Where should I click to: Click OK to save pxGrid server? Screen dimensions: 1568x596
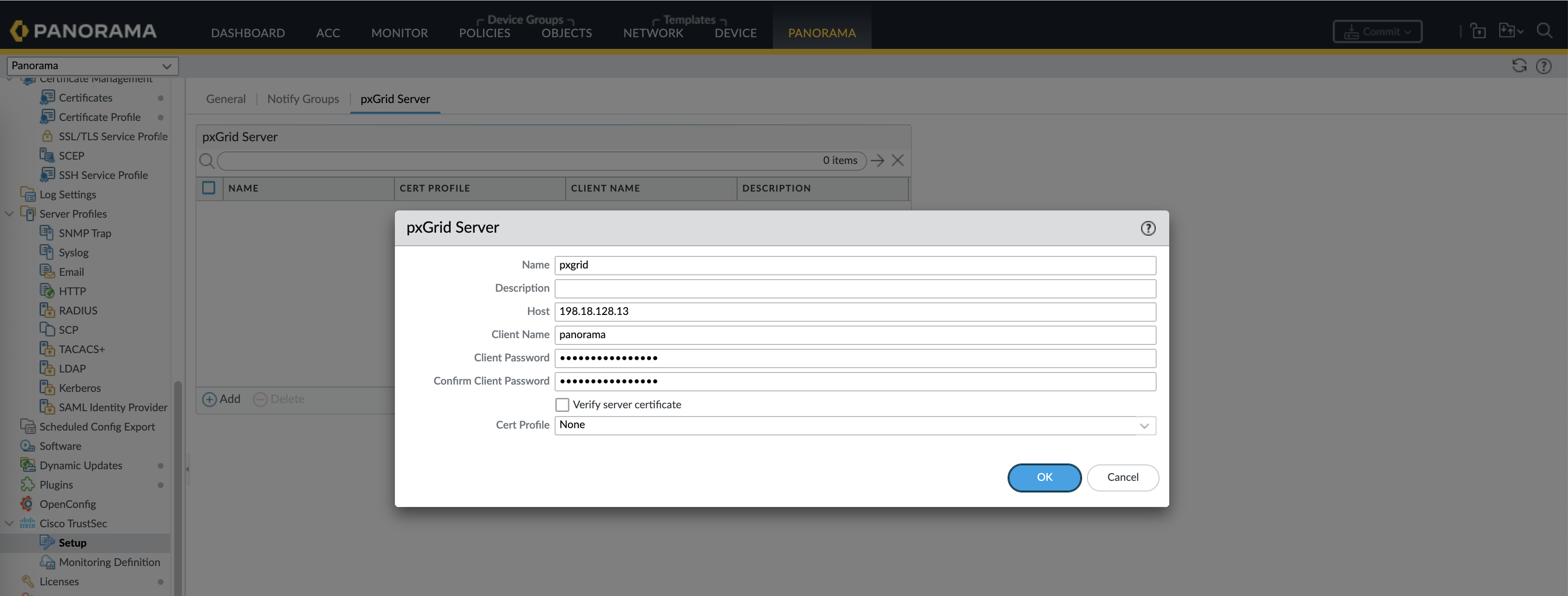pos(1044,477)
